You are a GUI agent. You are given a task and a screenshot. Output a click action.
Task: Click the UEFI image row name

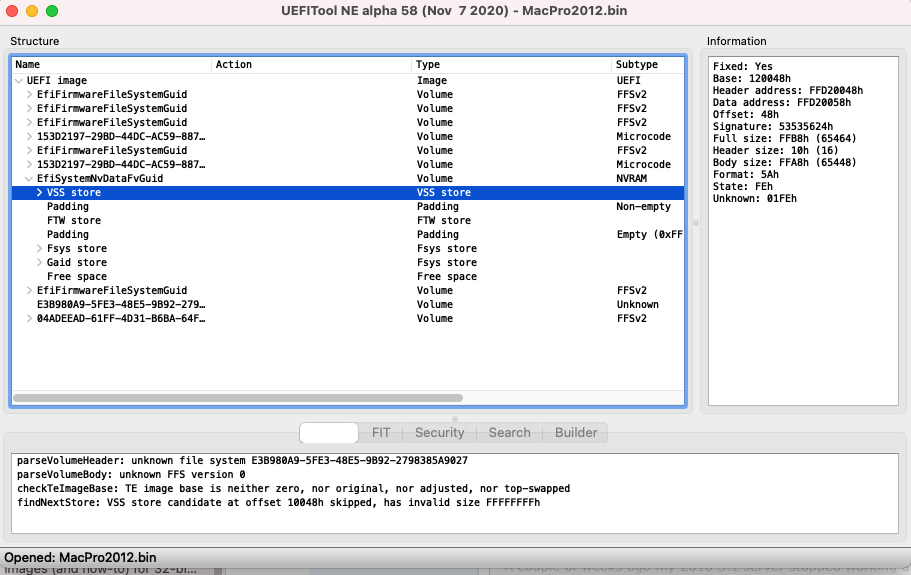[x=57, y=81]
